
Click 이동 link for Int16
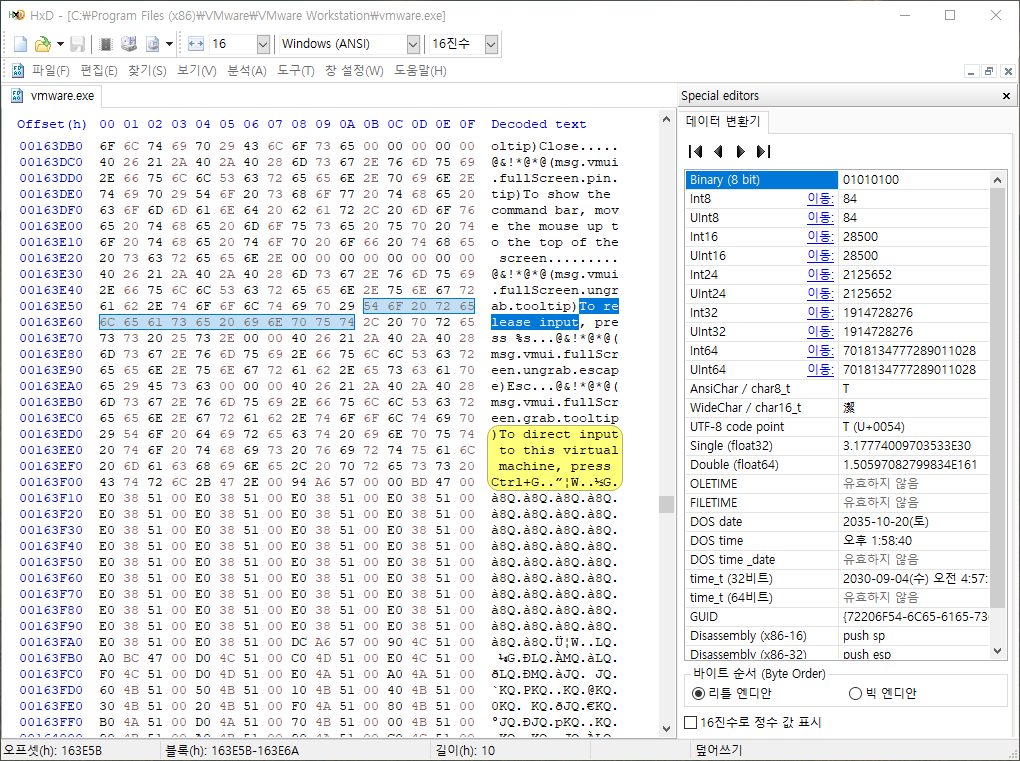(820, 237)
